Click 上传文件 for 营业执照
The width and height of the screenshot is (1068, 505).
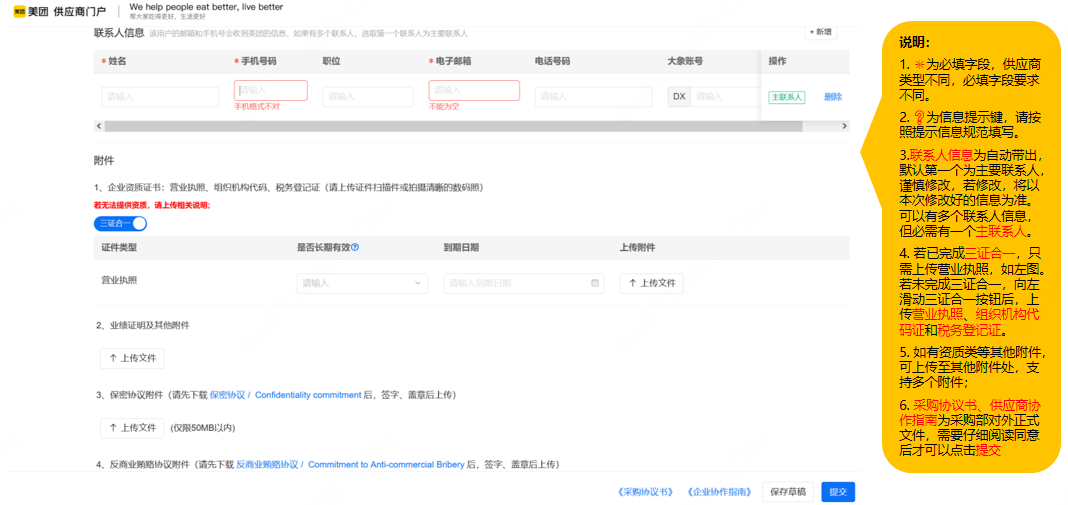[651, 283]
